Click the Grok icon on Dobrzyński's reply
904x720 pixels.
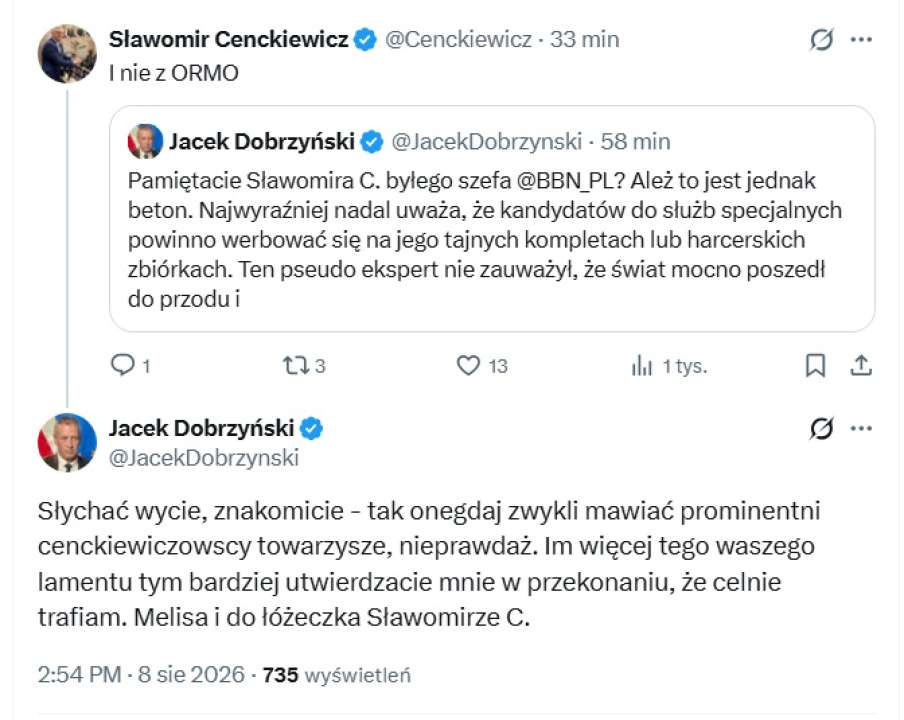[821, 428]
